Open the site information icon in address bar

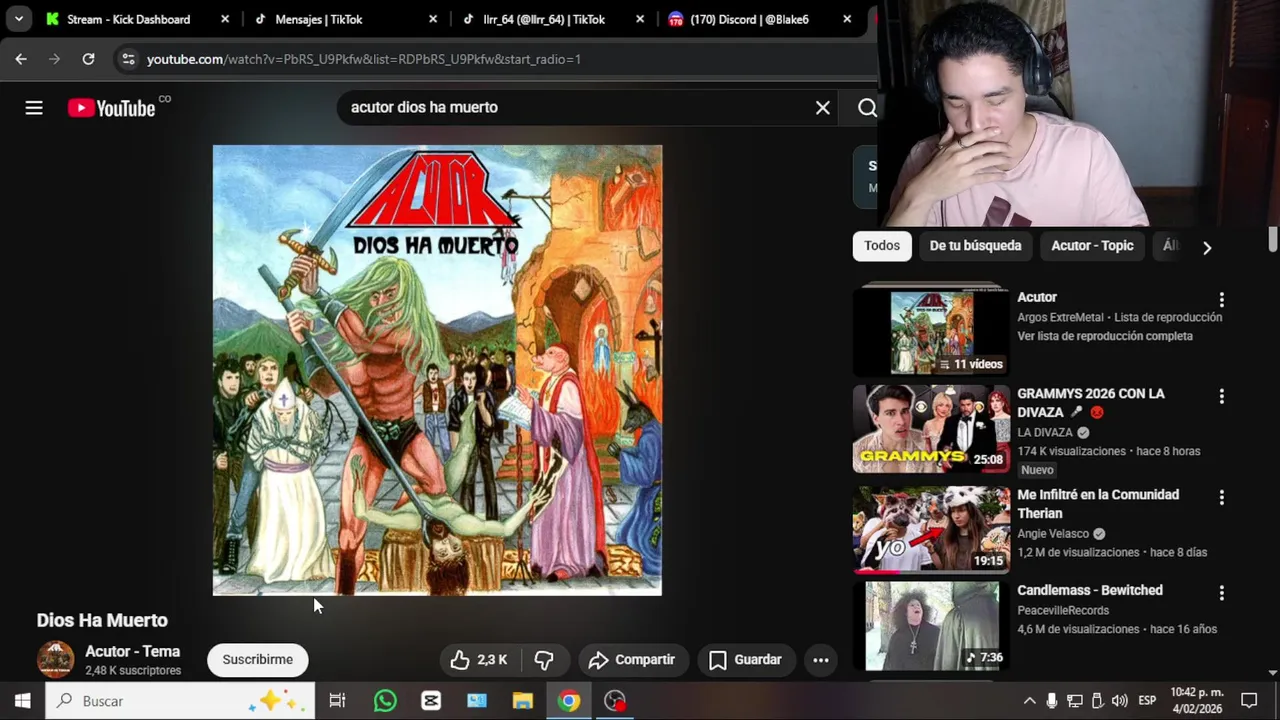click(128, 59)
